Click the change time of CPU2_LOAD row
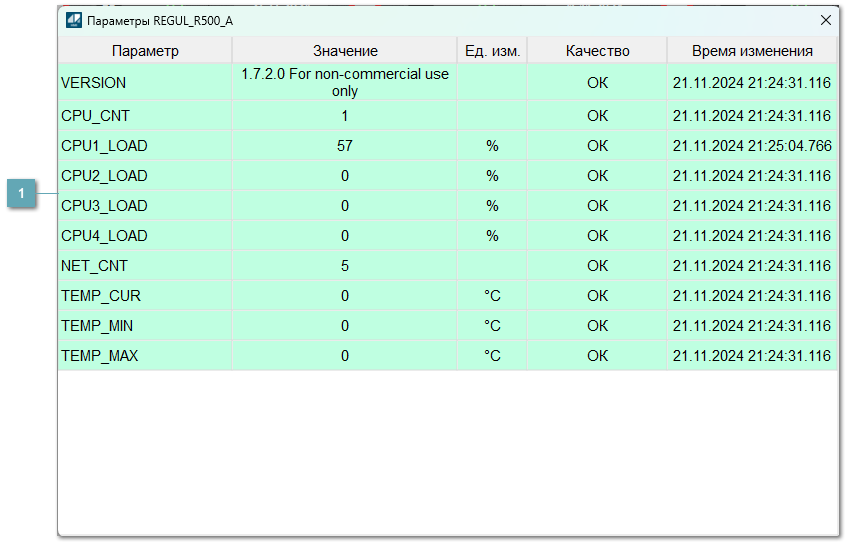 pos(752,176)
